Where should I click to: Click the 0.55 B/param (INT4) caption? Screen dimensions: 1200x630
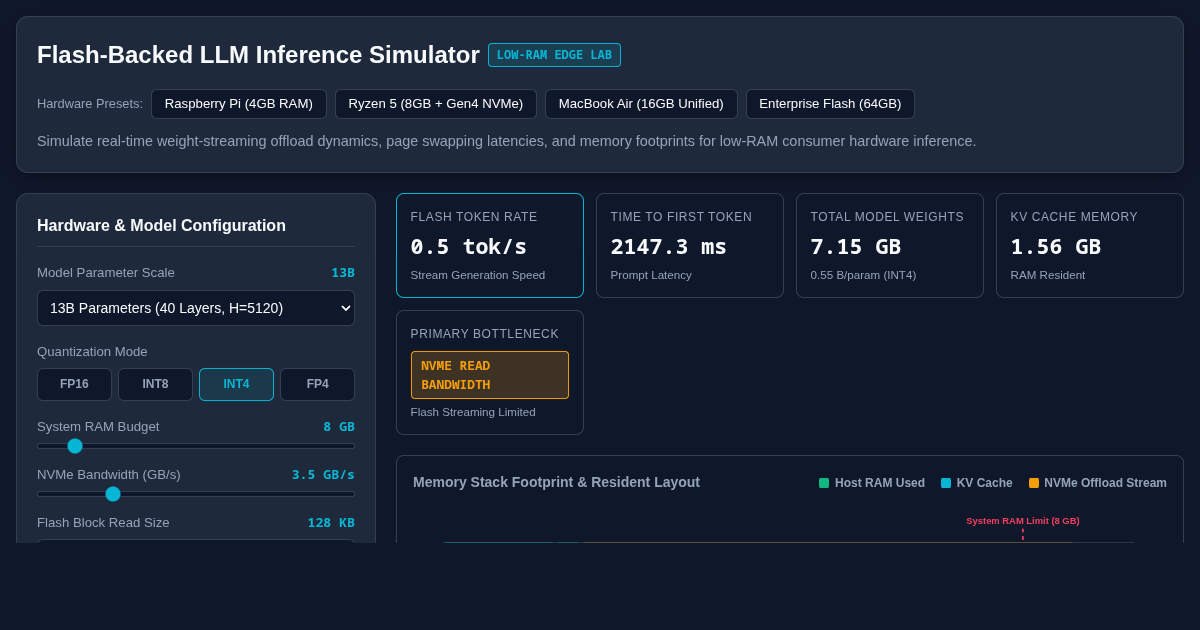tap(863, 275)
